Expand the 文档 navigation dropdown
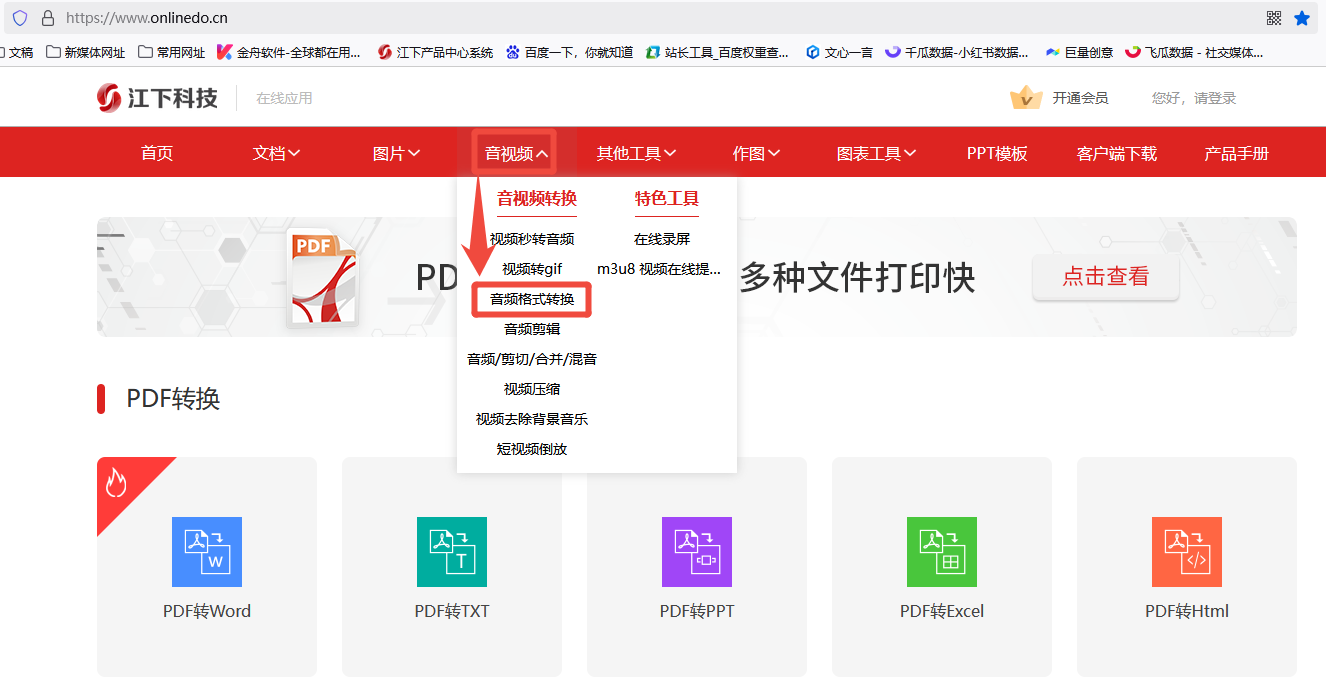Screen dimensions: 1326x692 [x=277, y=153]
